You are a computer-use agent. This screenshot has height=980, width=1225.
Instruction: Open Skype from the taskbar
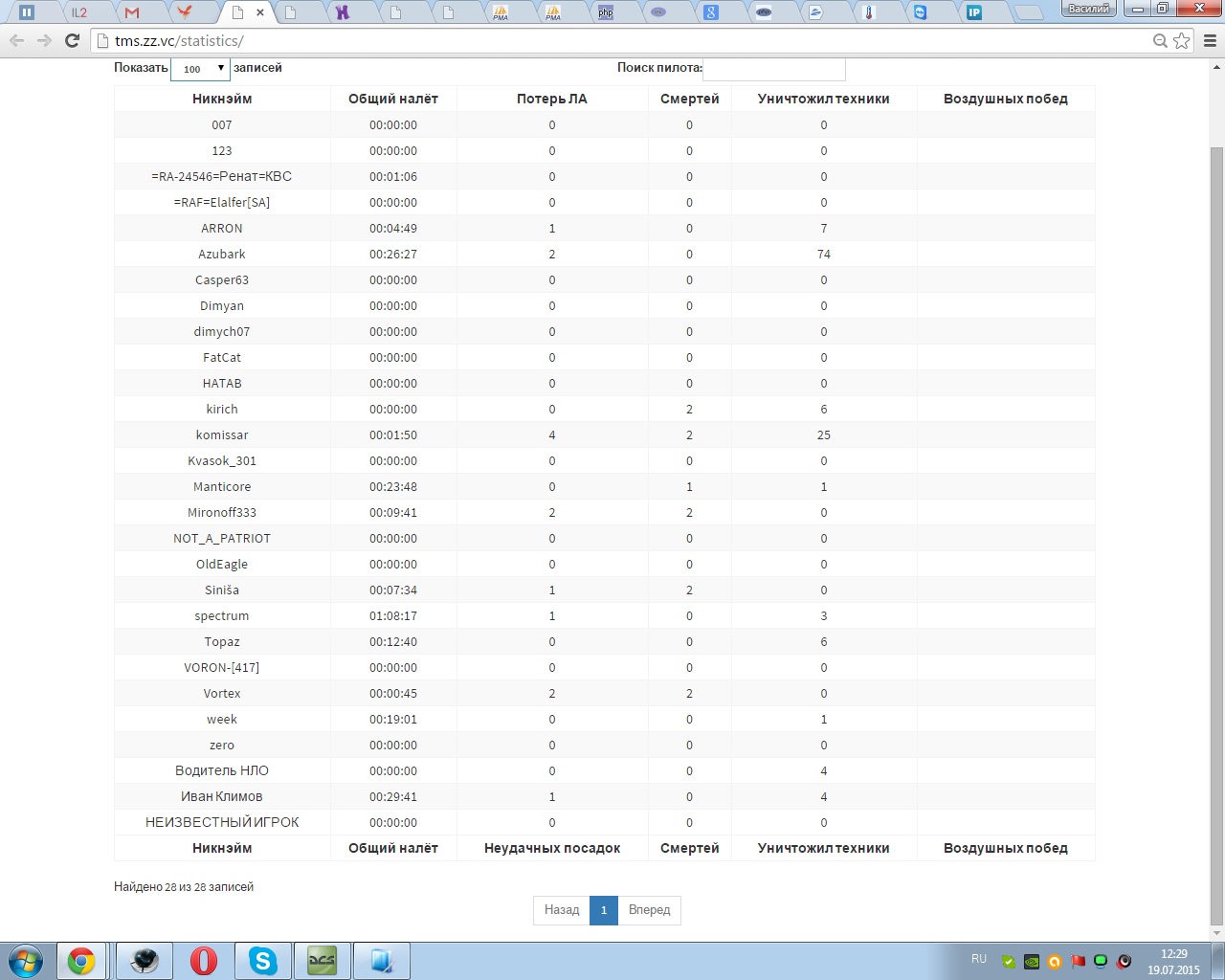(262, 961)
